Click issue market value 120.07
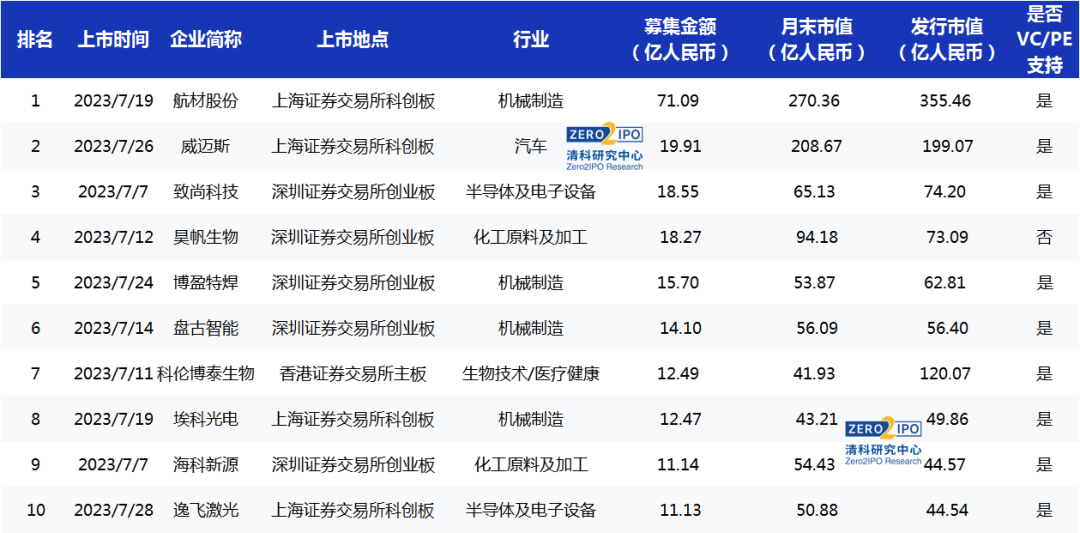Image resolution: width=1080 pixels, height=533 pixels. click(x=945, y=374)
